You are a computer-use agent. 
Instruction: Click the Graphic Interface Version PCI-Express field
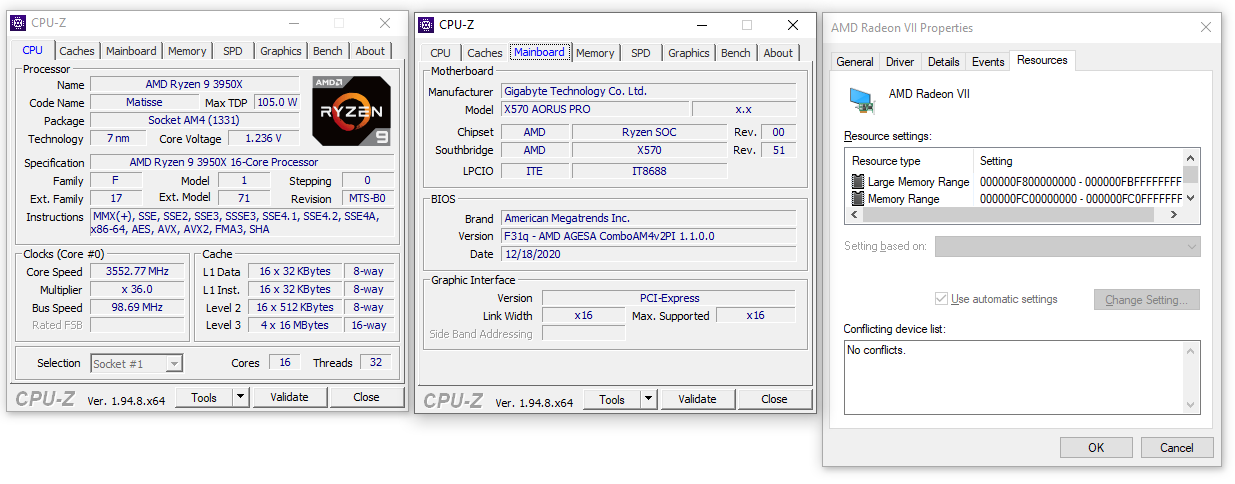[669, 298]
